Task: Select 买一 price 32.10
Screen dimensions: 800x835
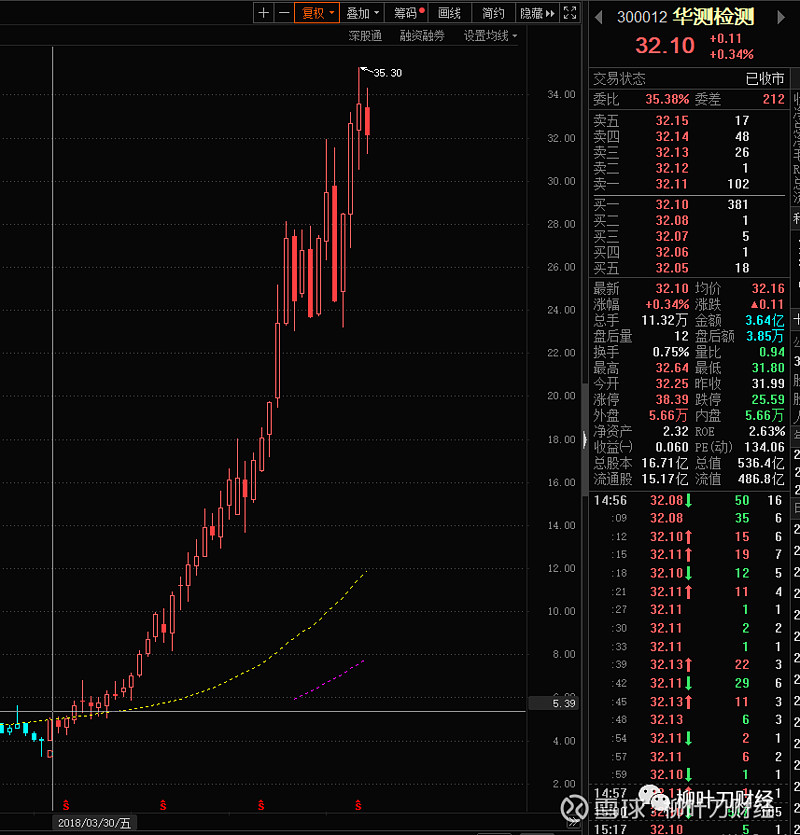Action: point(672,204)
